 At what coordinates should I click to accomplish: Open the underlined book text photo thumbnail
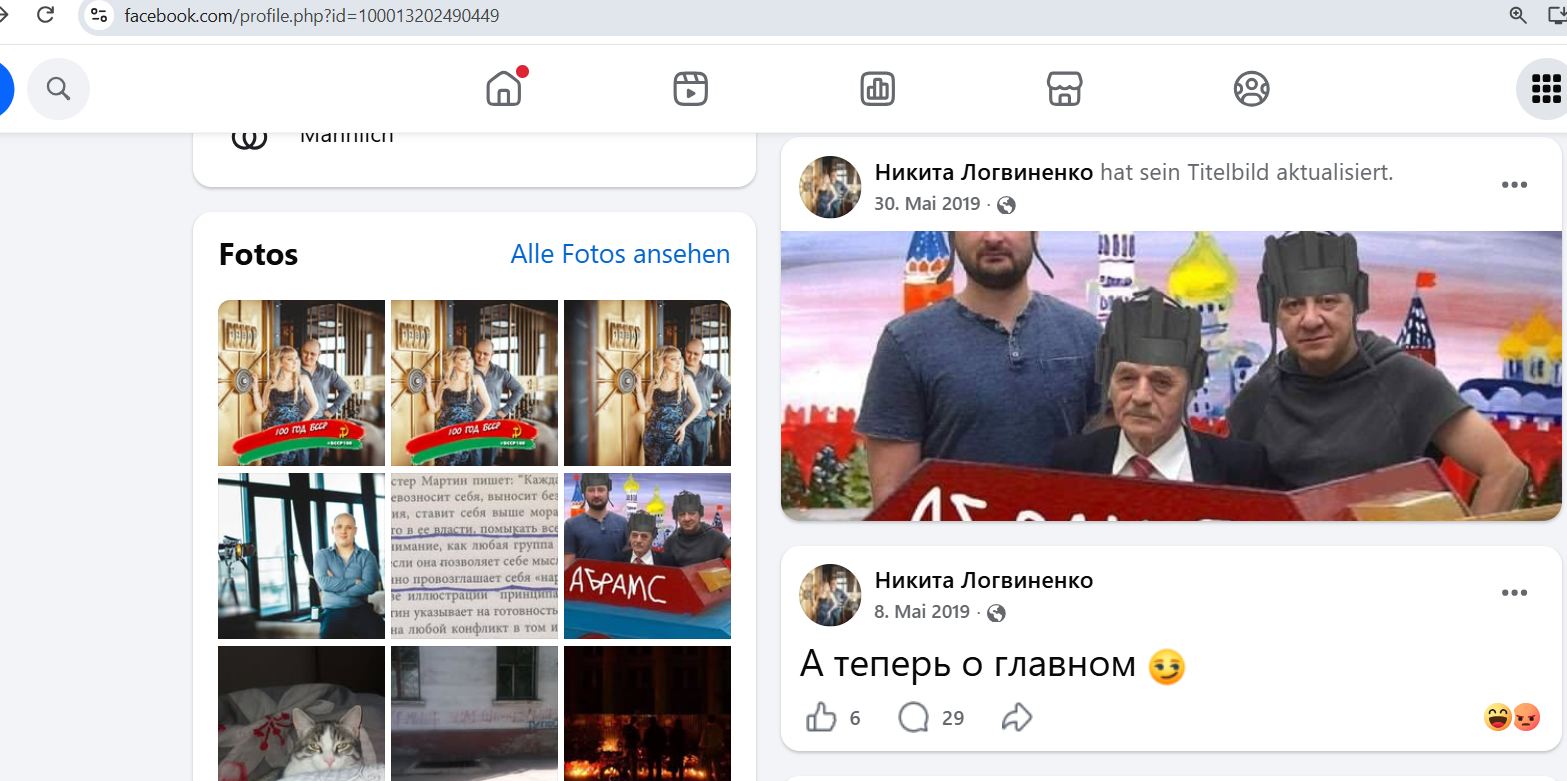[474, 556]
